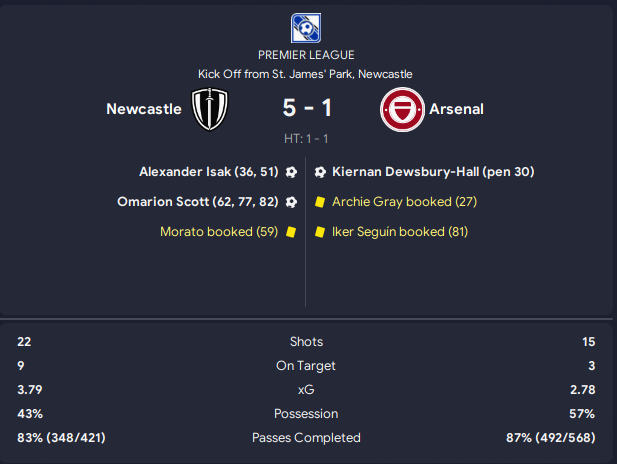Click yellow card beside Iker Seguín
The width and height of the screenshot is (617, 464).
[320, 232]
